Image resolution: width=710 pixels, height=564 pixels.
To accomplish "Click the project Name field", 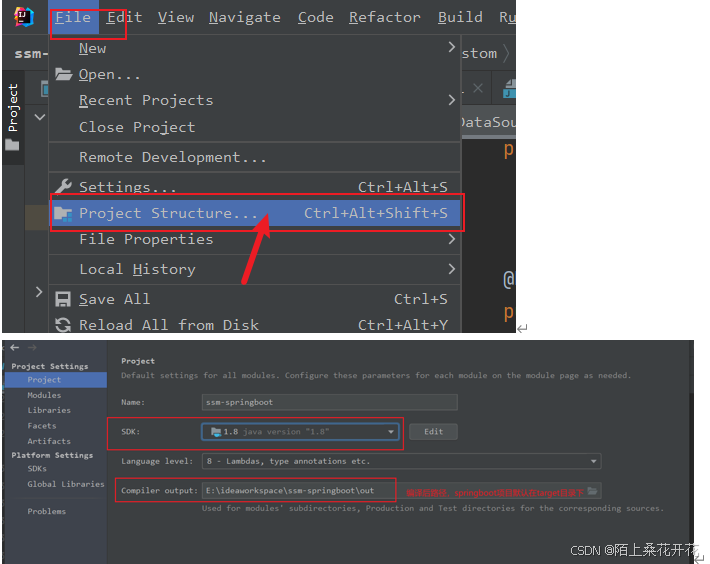I will [330, 402].
